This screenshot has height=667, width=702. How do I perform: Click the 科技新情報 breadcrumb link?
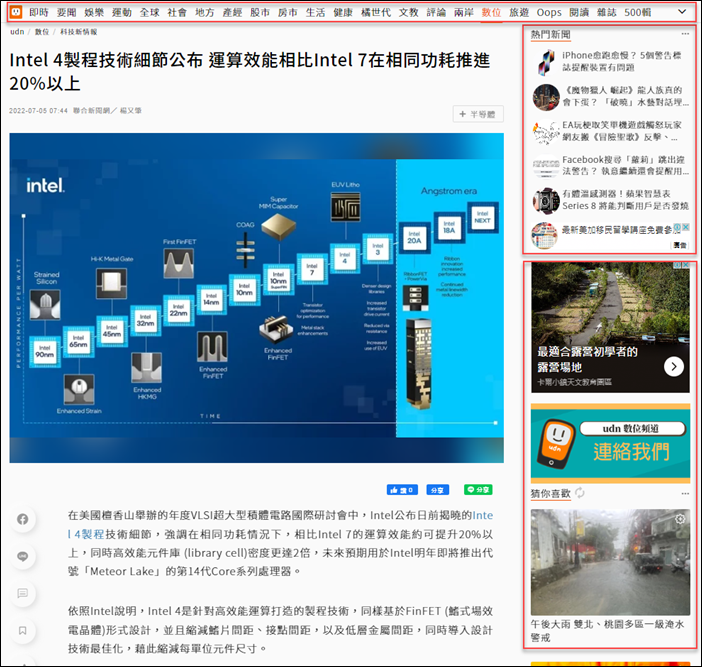78,32
